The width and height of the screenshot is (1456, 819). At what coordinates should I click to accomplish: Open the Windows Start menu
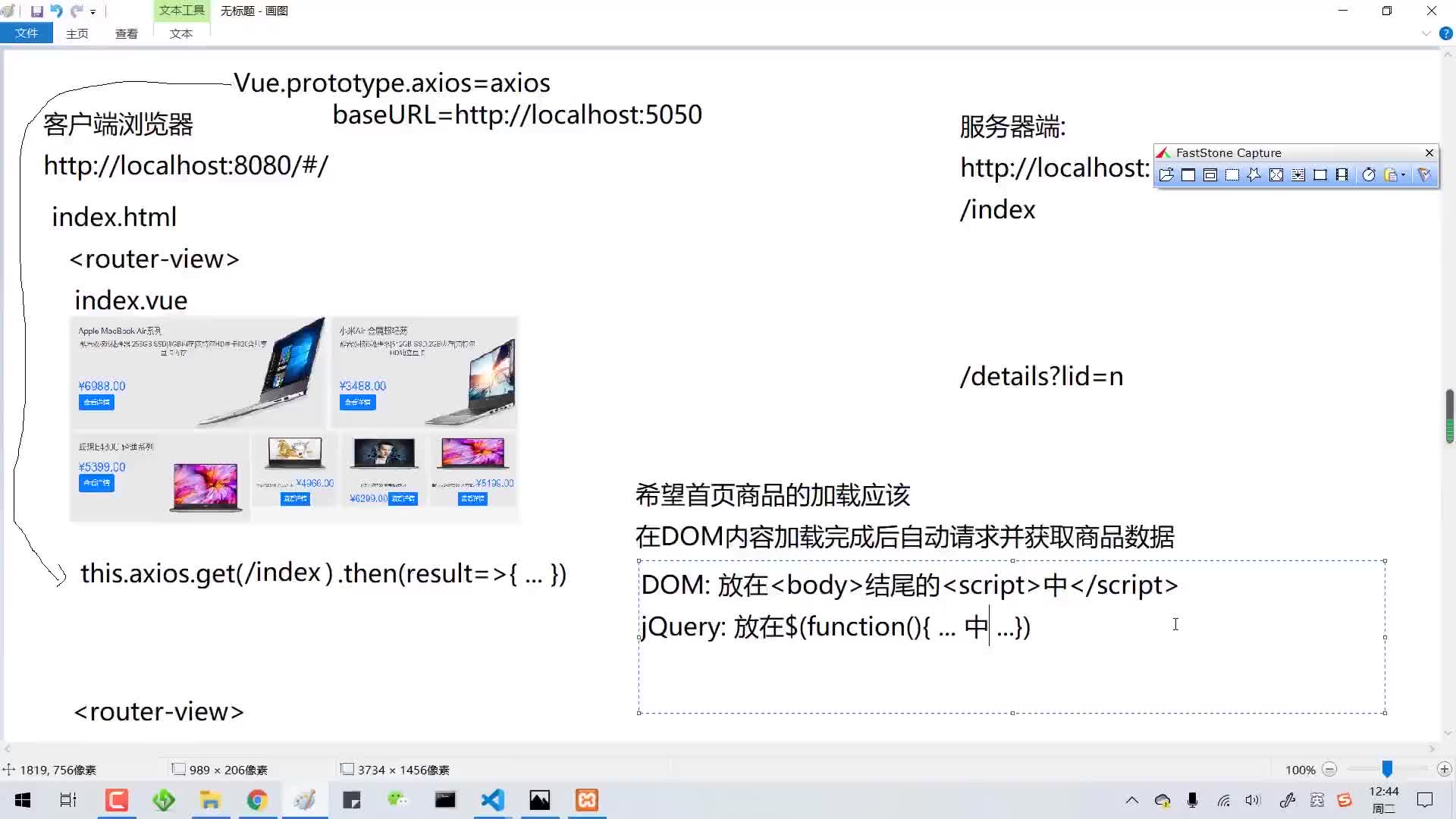[x=23, y=800]
